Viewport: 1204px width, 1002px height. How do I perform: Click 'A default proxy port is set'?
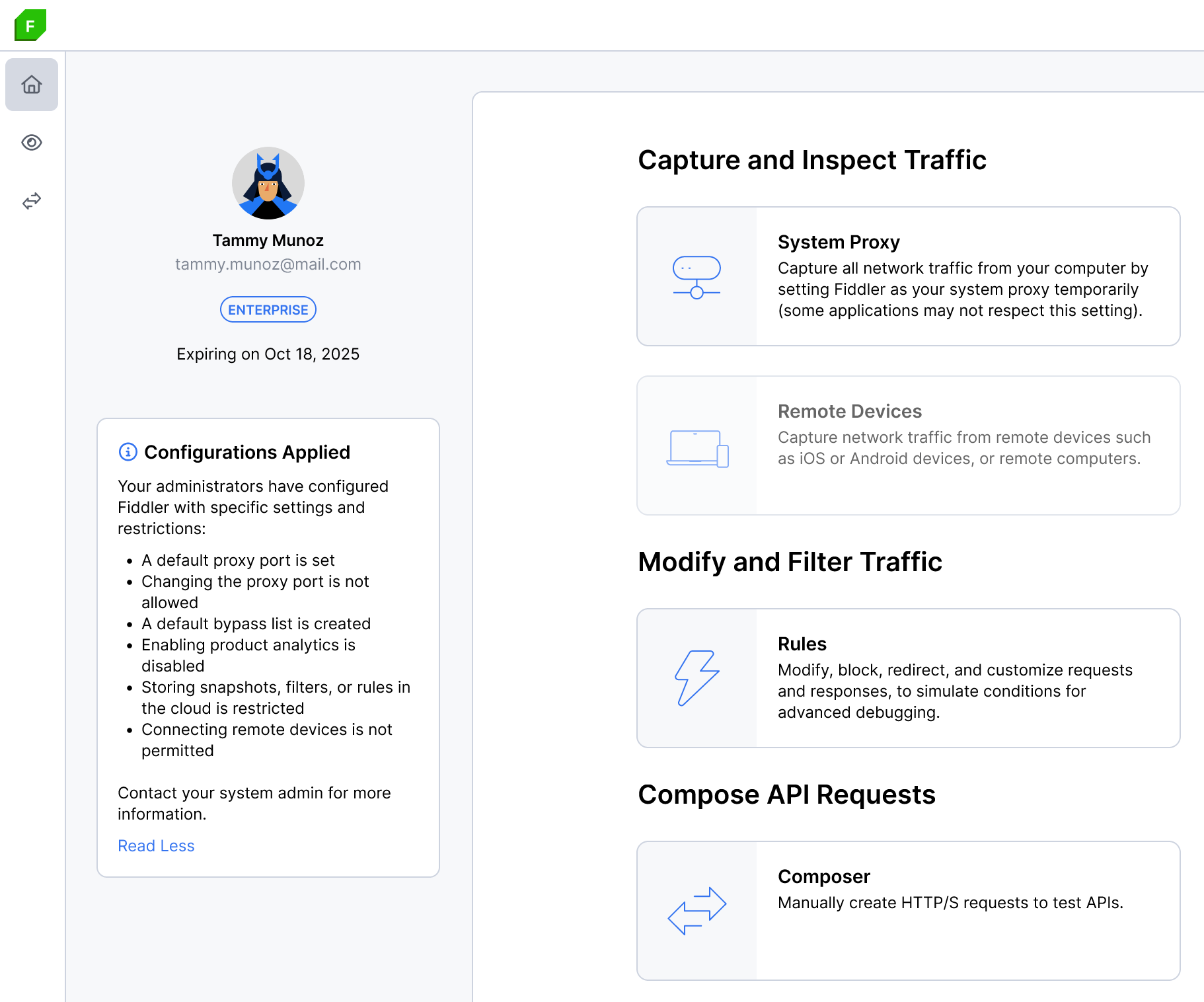pyautogui.click(x=238, y=560)
